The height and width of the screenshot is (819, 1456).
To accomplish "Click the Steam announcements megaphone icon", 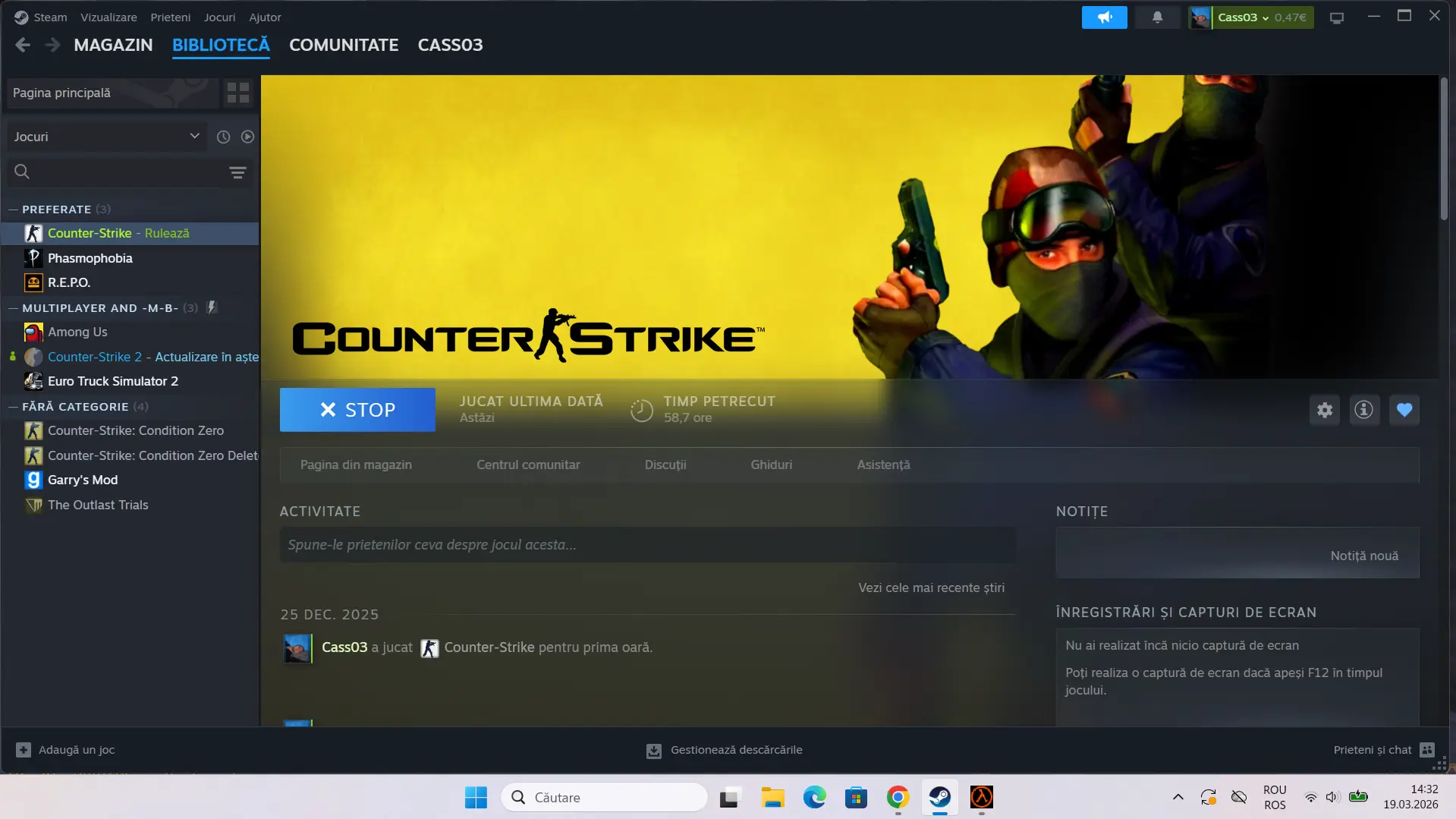I will (x=1104, y=17).
